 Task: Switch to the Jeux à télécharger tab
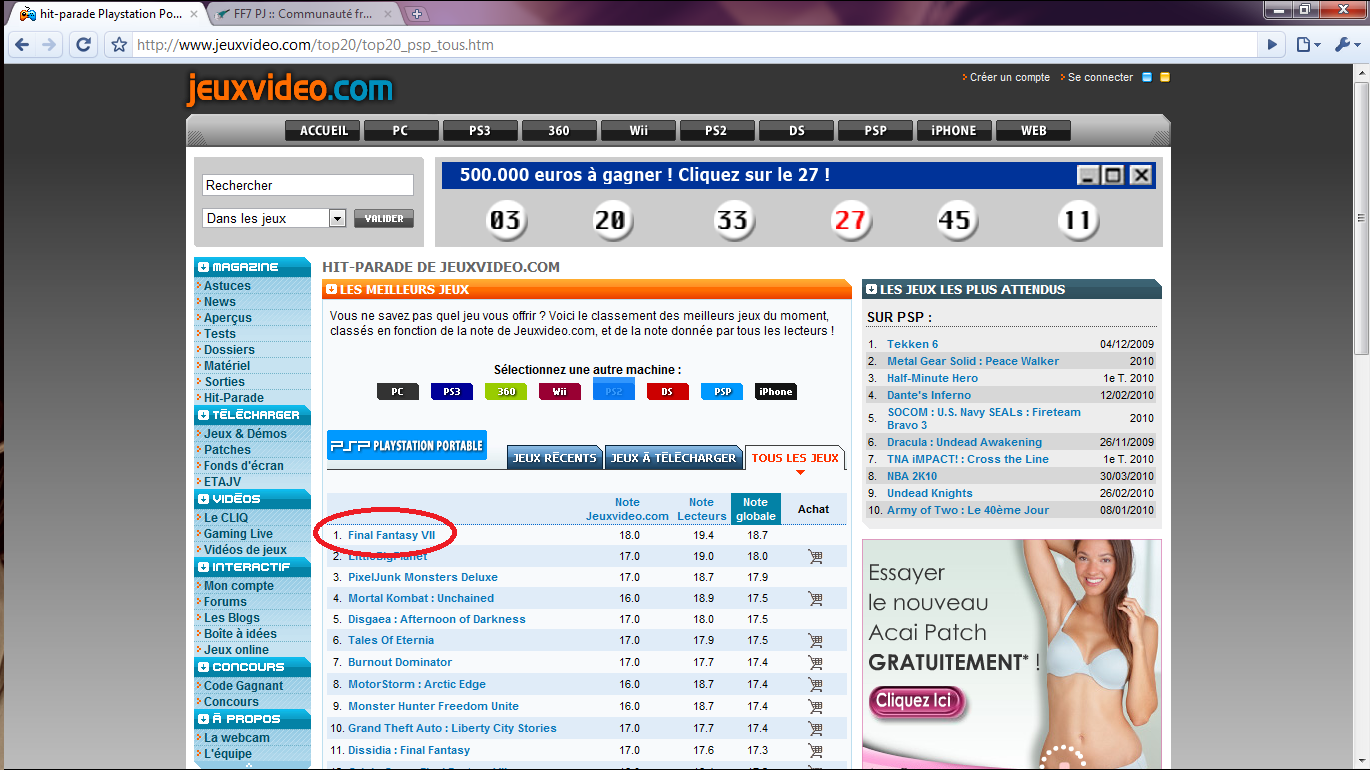pyautogui.click(x=673, y=458)
